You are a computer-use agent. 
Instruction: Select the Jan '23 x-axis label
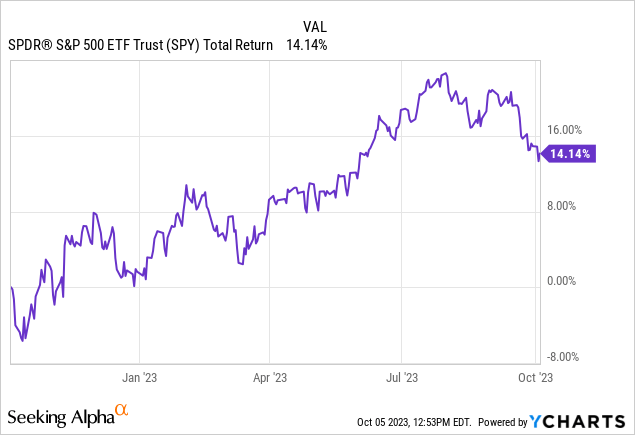click(138, 378)
